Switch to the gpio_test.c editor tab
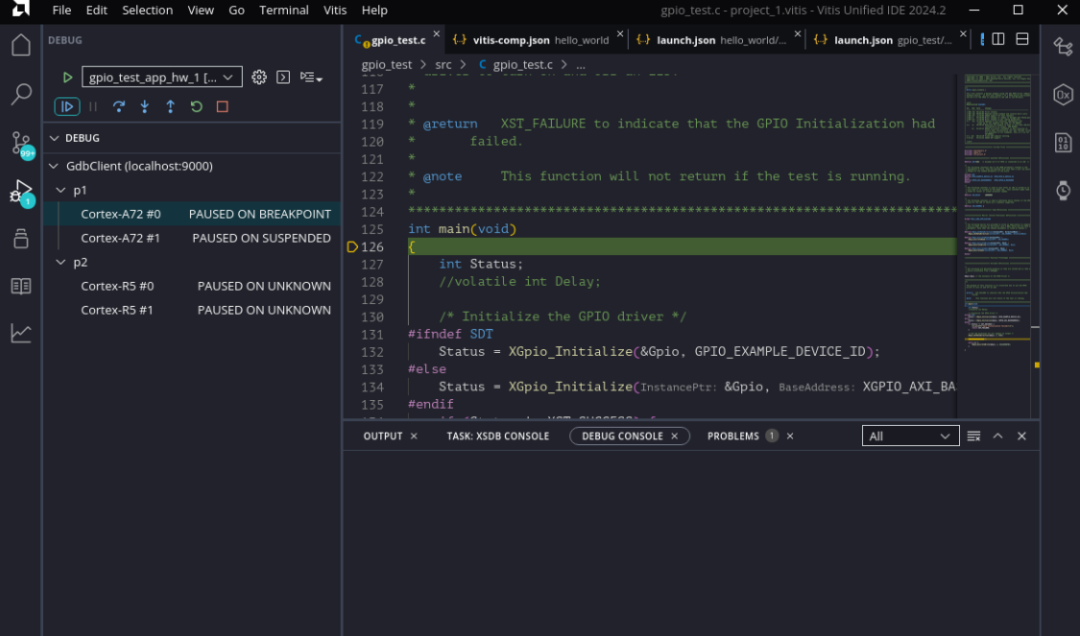The image size is (1080, 636). 395,40
